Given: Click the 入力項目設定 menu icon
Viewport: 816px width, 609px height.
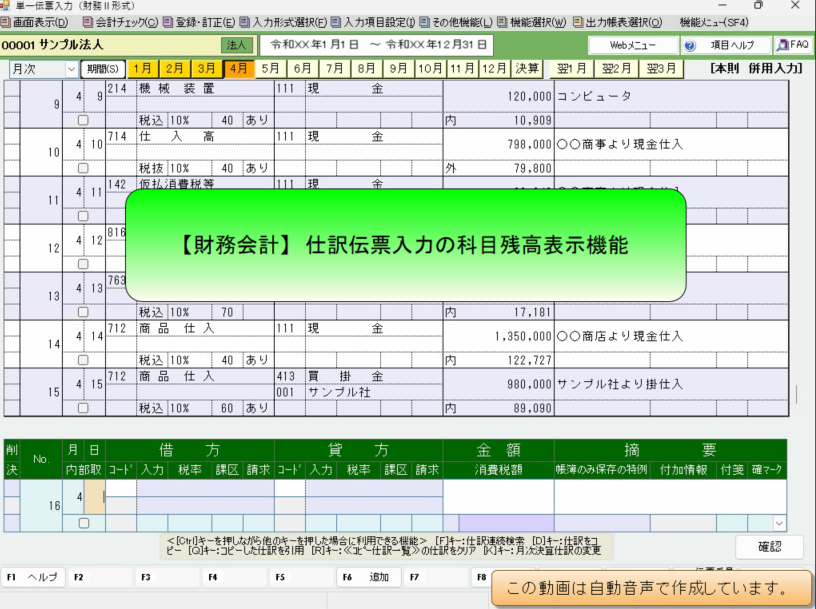Looking at the screenshot, I should [336, 22].
